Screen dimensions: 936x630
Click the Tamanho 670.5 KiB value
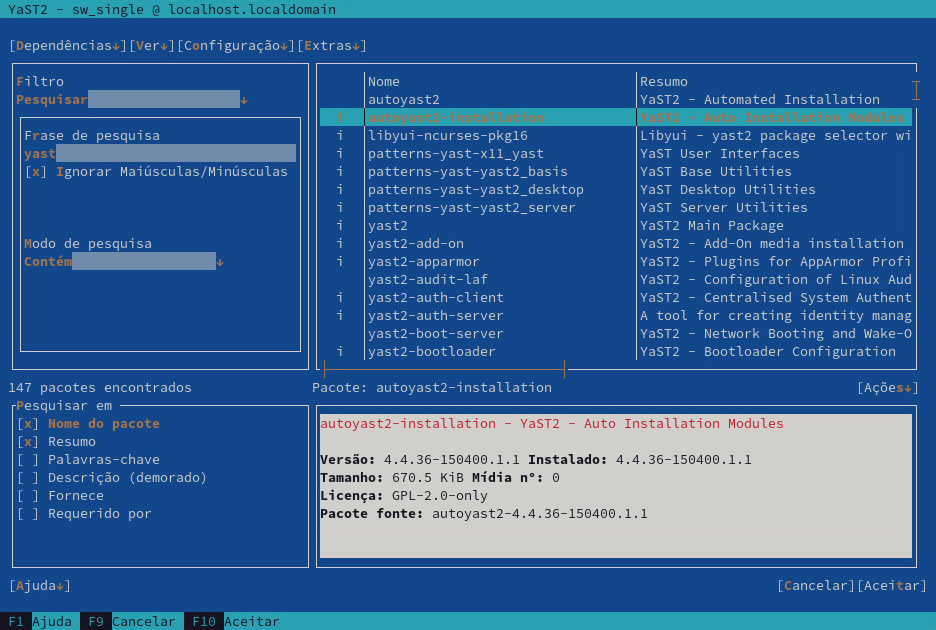[428, 478]
